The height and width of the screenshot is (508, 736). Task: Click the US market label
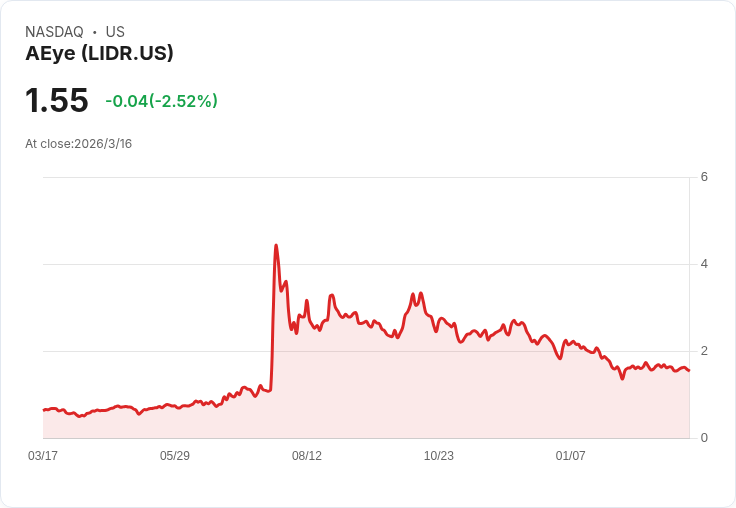115,32
